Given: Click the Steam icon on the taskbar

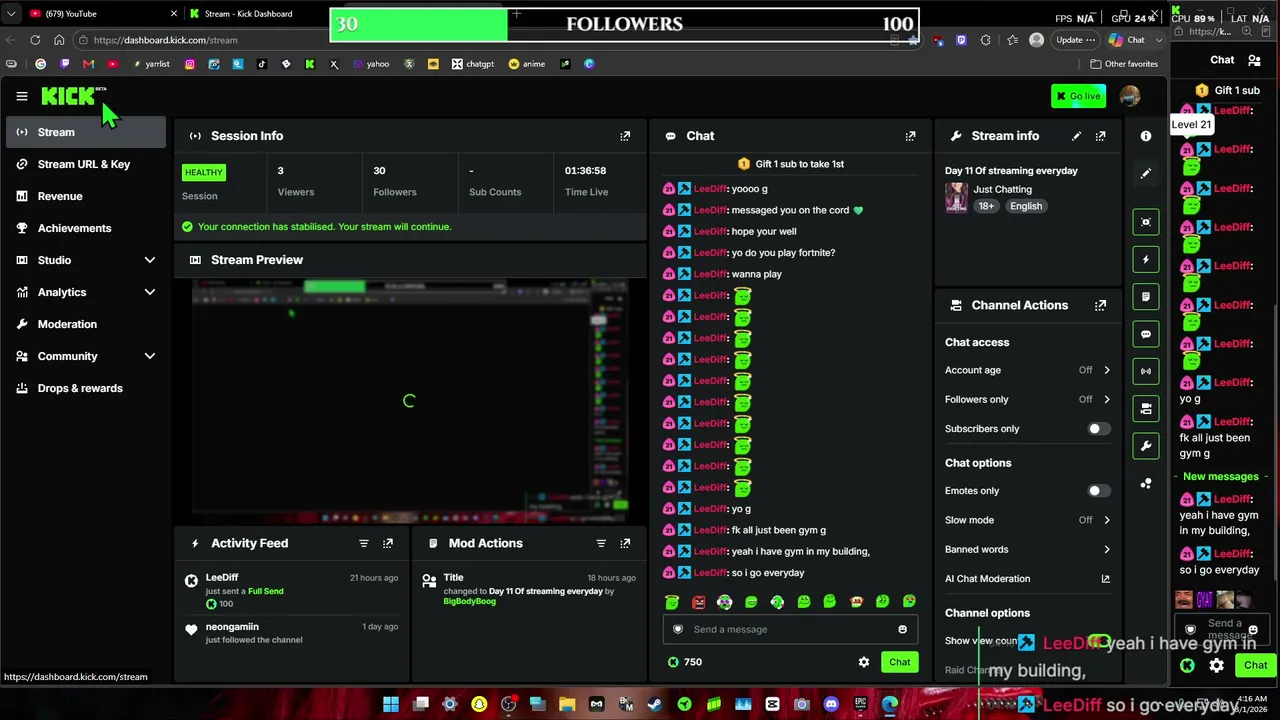Looking at the screenshot, I should (655, 704).
